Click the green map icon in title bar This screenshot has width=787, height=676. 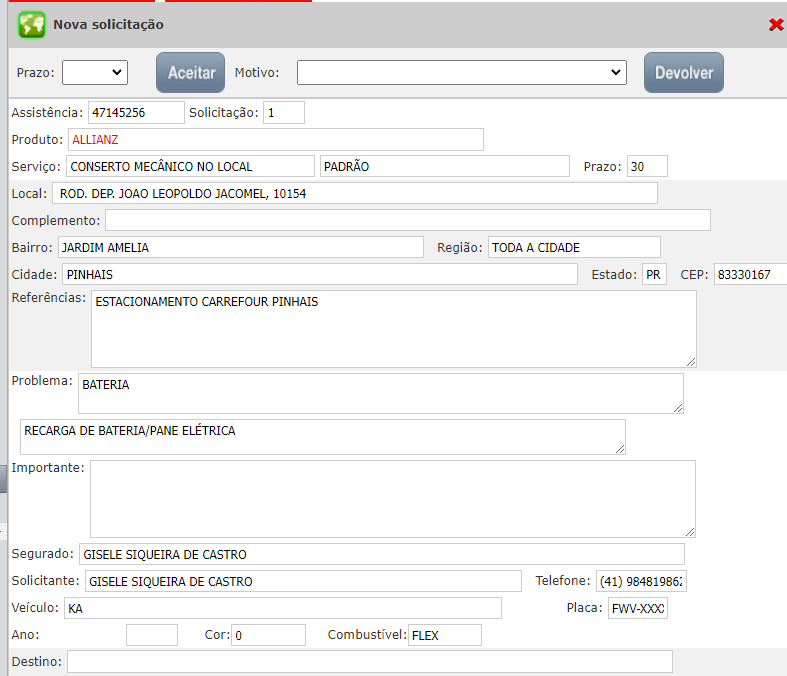click(32, 24)
